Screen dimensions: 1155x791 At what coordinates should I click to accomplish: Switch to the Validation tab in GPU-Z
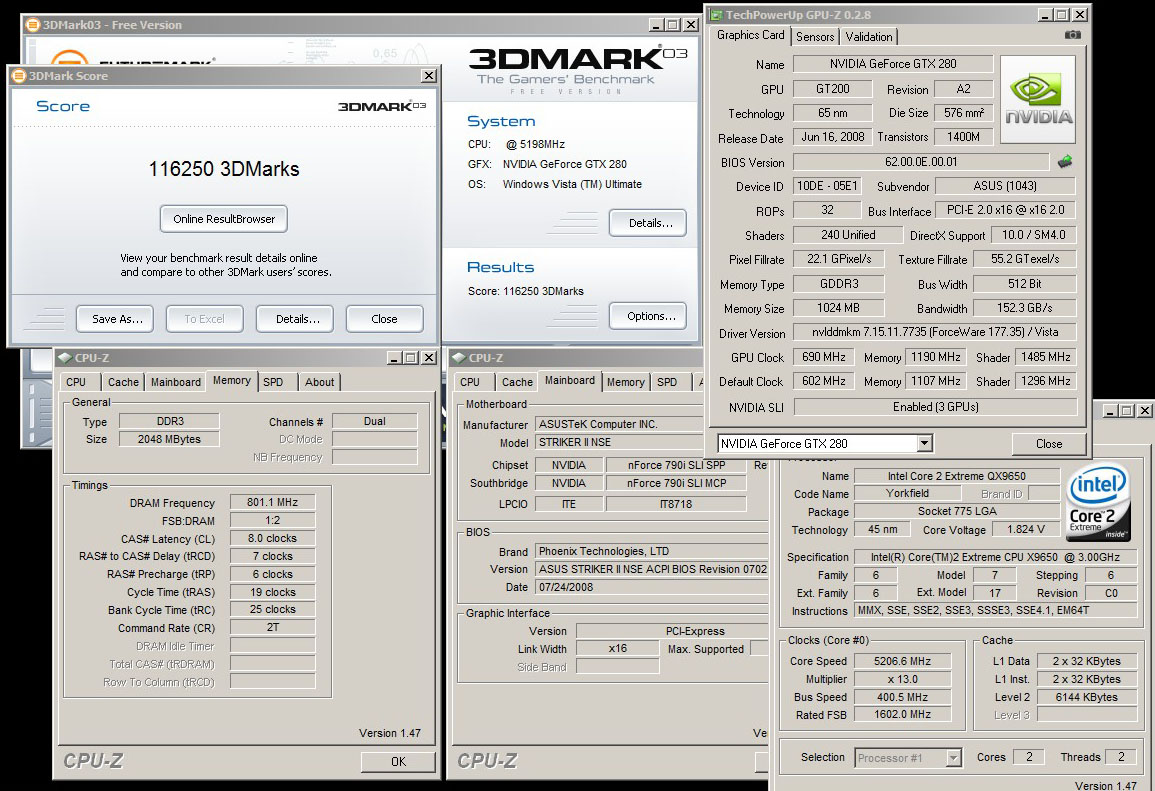868,37
